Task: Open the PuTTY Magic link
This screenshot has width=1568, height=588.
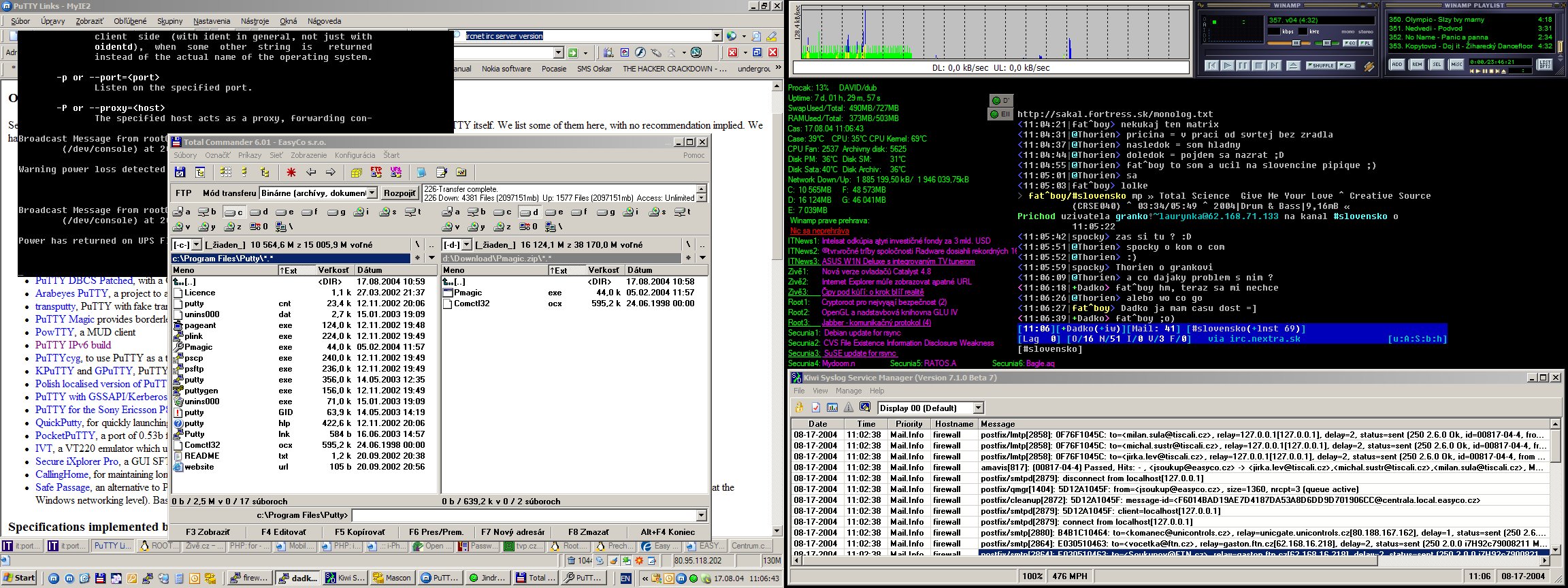Action: pos(65,319)
